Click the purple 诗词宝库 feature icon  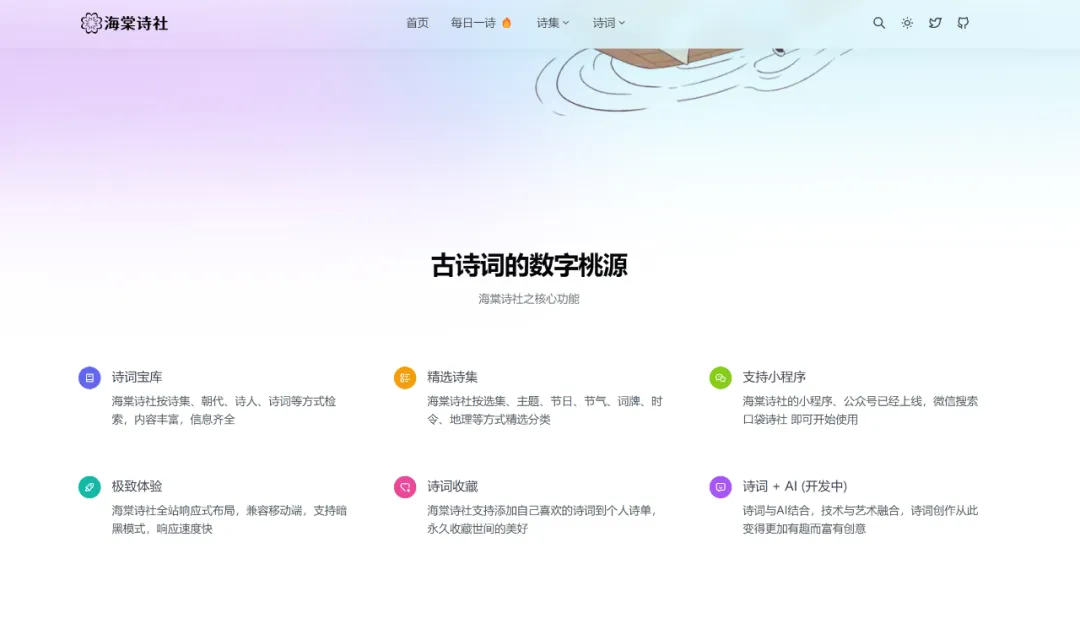pyautogui.click(x=89, y=378)
